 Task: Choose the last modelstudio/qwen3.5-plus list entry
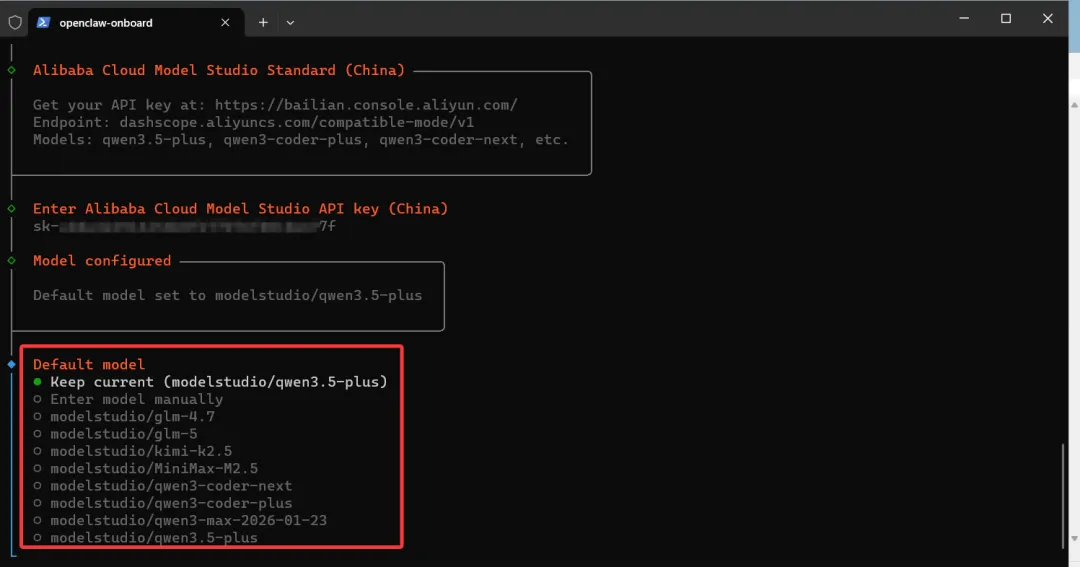click(x=145, y=537)
